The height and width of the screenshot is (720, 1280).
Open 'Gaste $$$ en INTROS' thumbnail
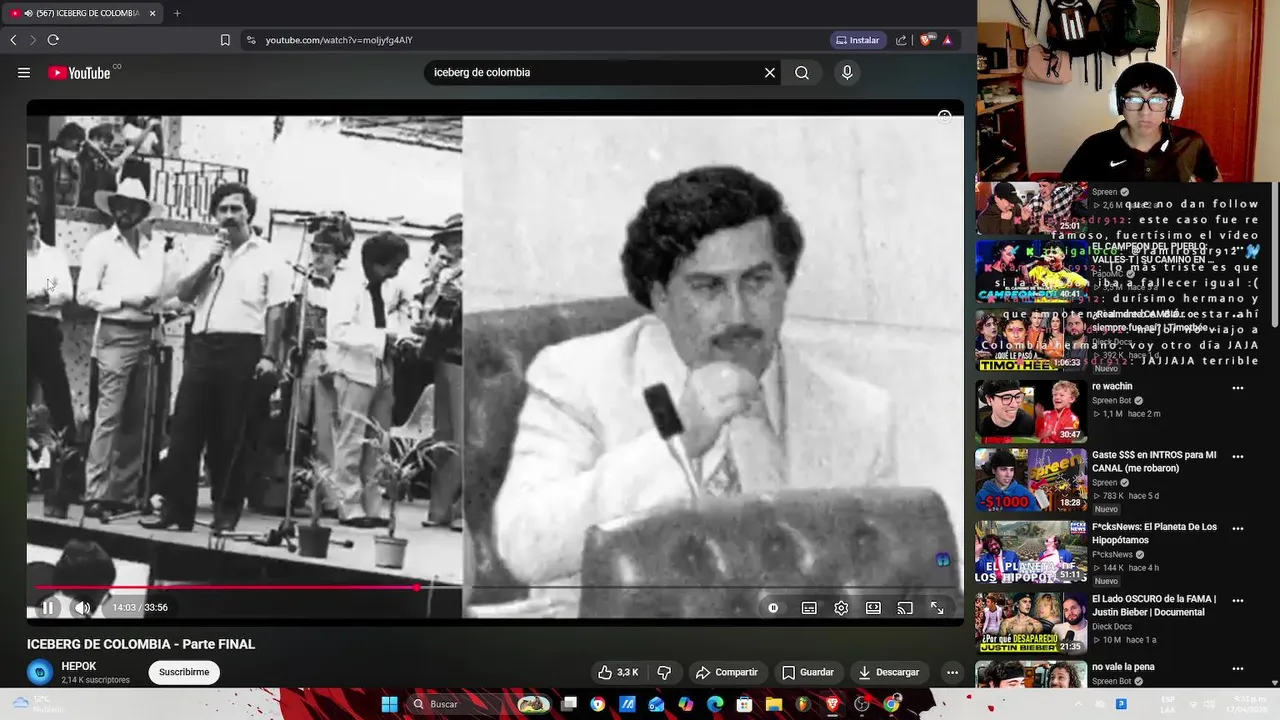(x=1031, y=480)
